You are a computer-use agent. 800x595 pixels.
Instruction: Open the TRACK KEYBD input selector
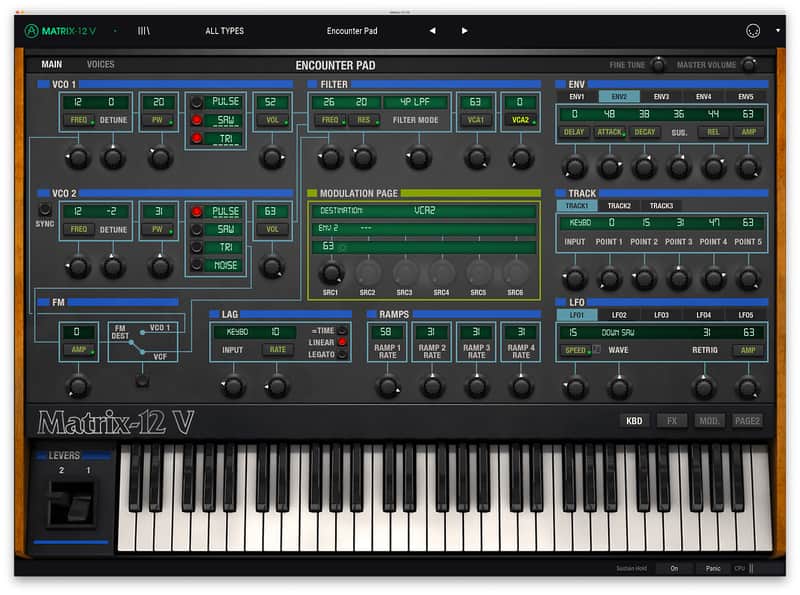pos(580,222)
